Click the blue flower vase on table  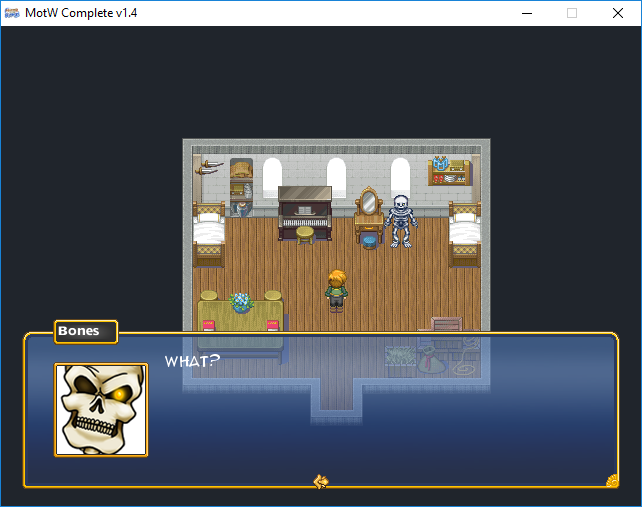pyautogui.click(x=241, y=303)
